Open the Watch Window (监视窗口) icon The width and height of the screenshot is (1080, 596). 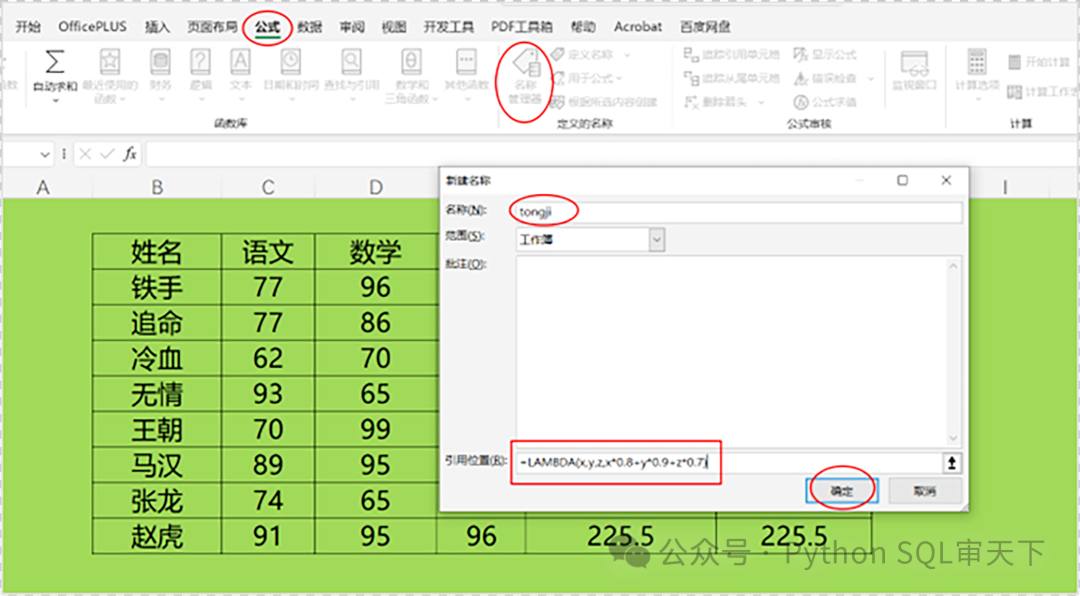[x=912, y=66]
